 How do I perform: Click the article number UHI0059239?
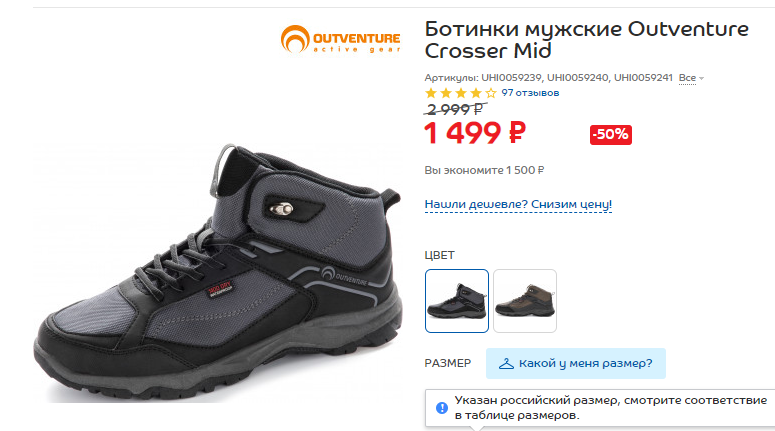pos(511,78)
